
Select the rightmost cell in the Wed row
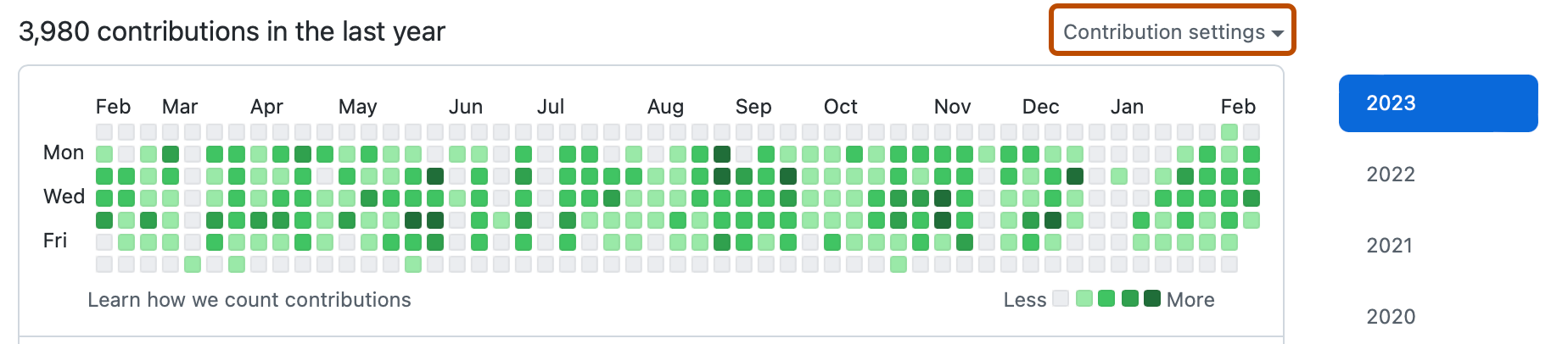click(x=1252, y=198)
